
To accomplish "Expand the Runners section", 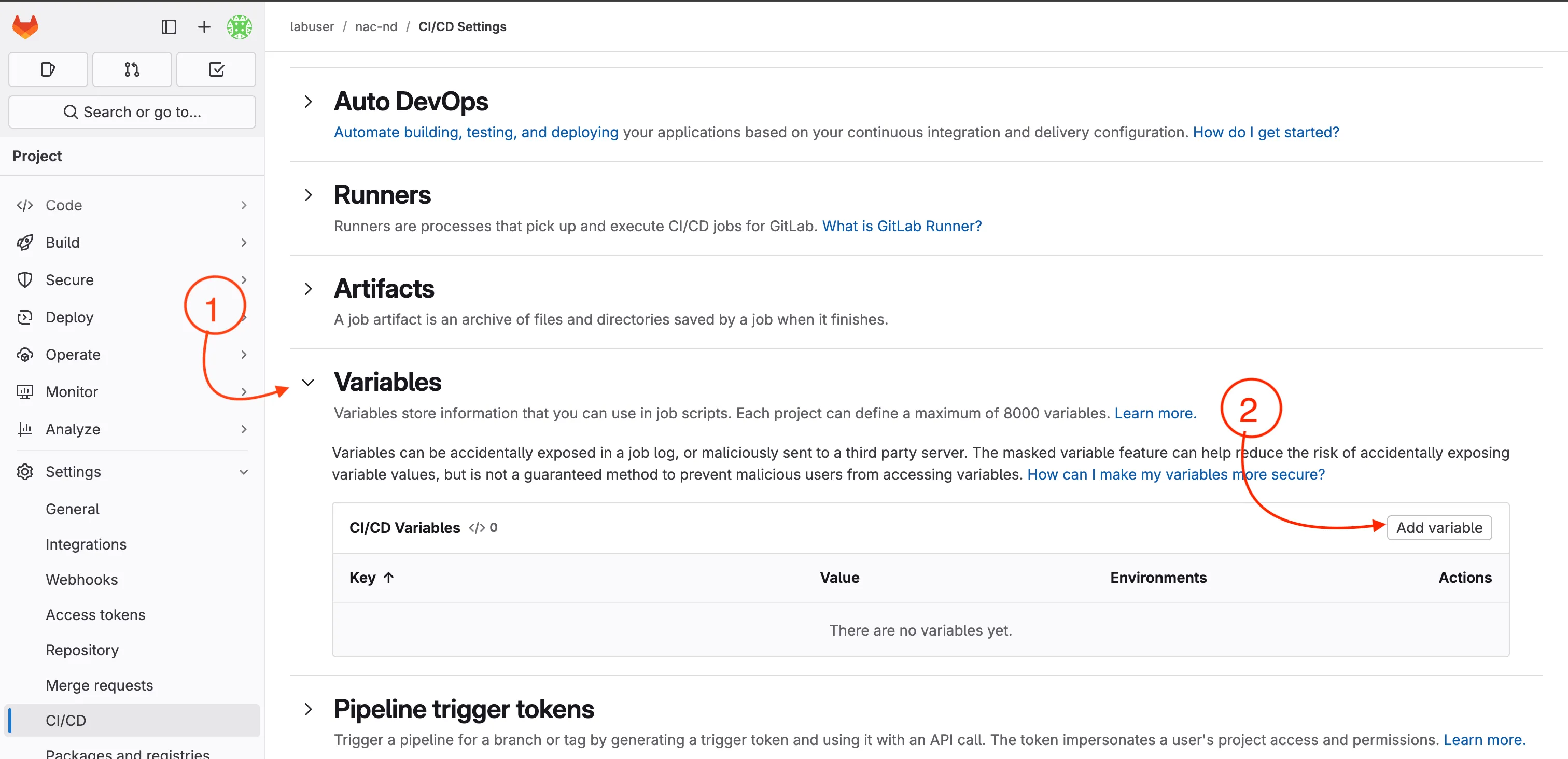I will point(308,195).
